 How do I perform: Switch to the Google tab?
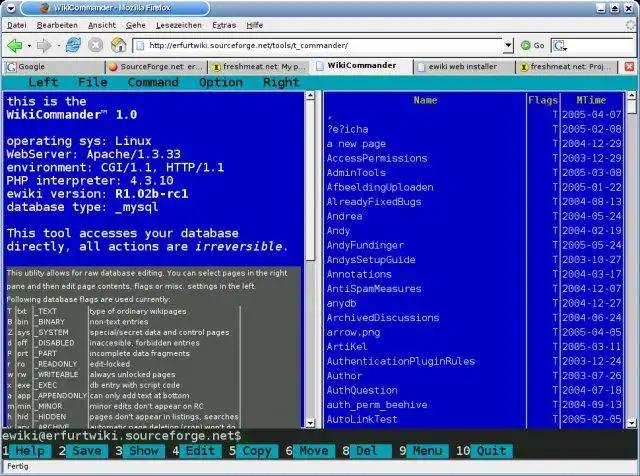point(53,67)
